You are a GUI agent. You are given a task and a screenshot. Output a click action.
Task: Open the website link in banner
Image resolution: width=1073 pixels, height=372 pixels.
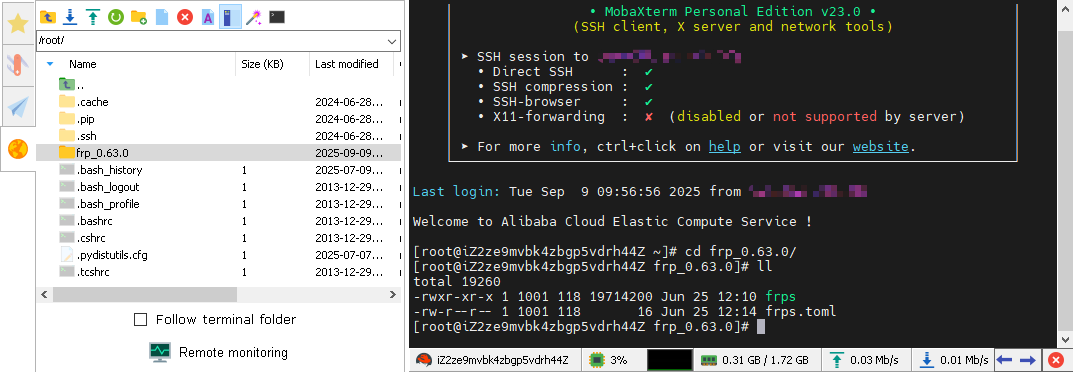coord(881,146)
